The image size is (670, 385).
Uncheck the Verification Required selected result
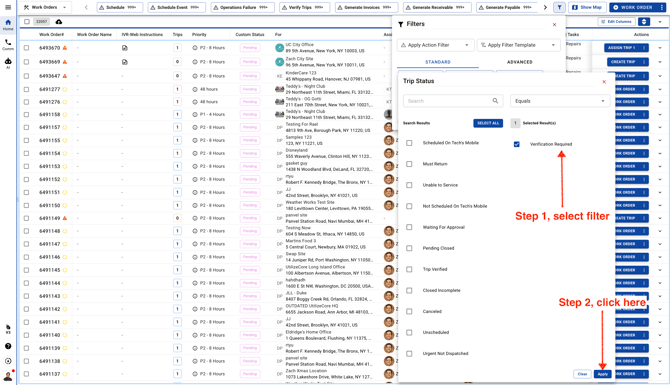point(517,144)
